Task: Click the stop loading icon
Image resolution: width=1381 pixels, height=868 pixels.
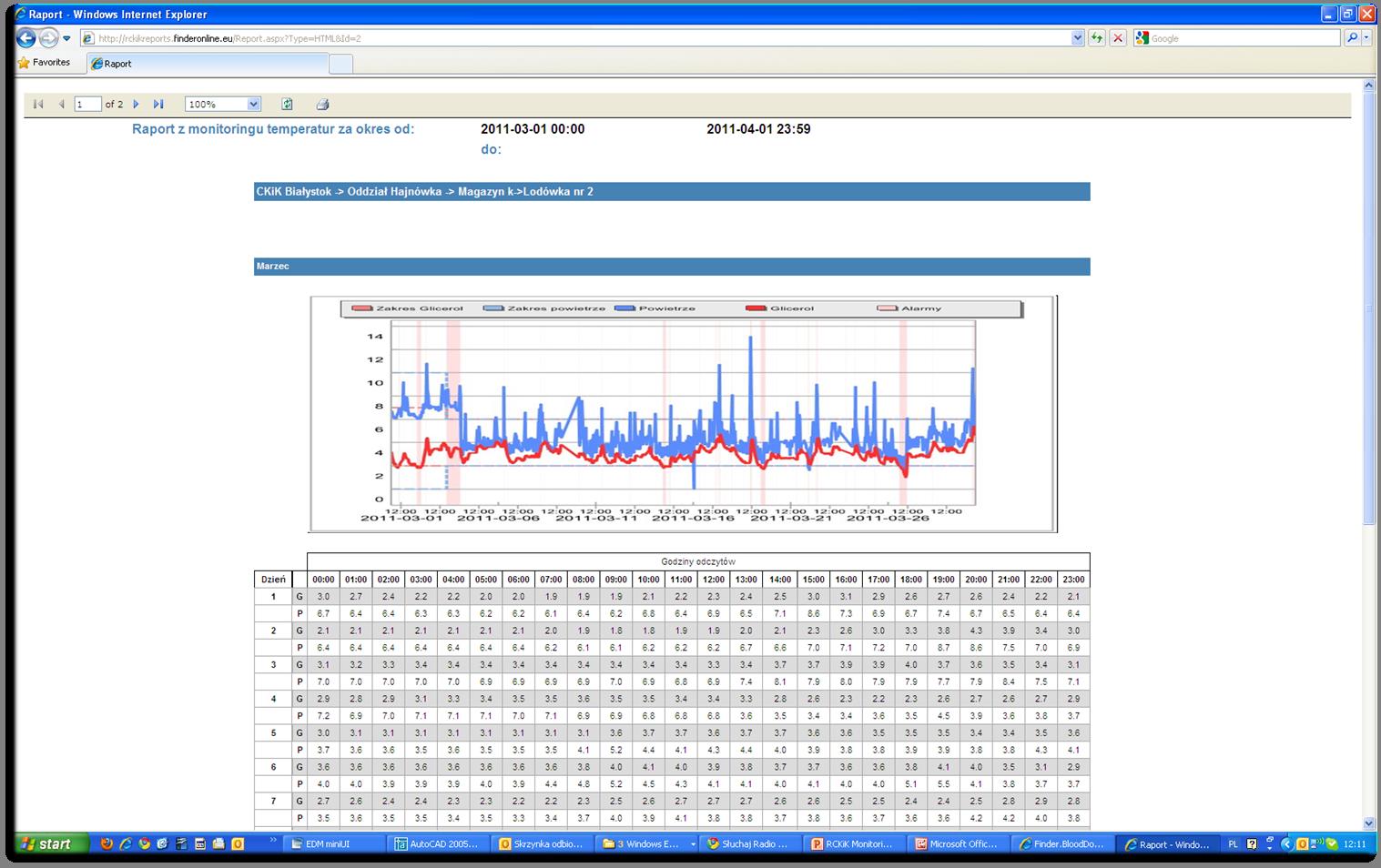Action: click(1118, 37)
